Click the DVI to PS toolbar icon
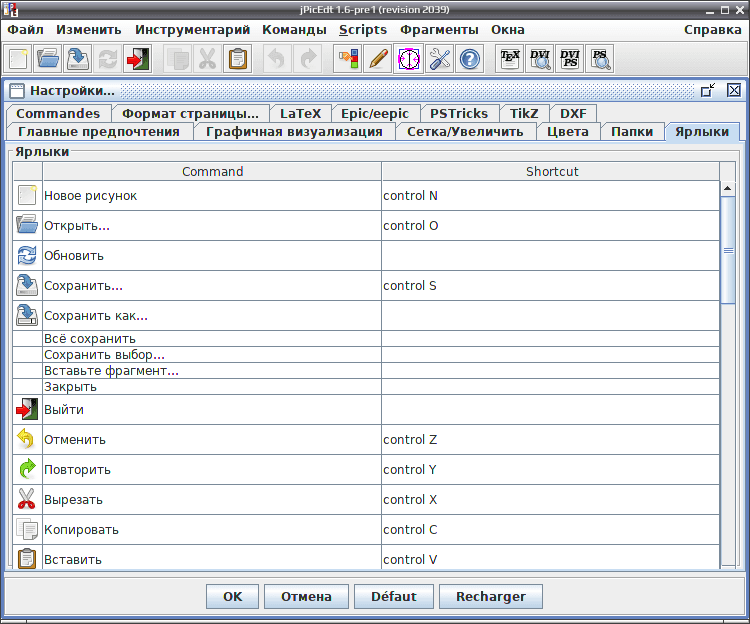 pos(569,59)
